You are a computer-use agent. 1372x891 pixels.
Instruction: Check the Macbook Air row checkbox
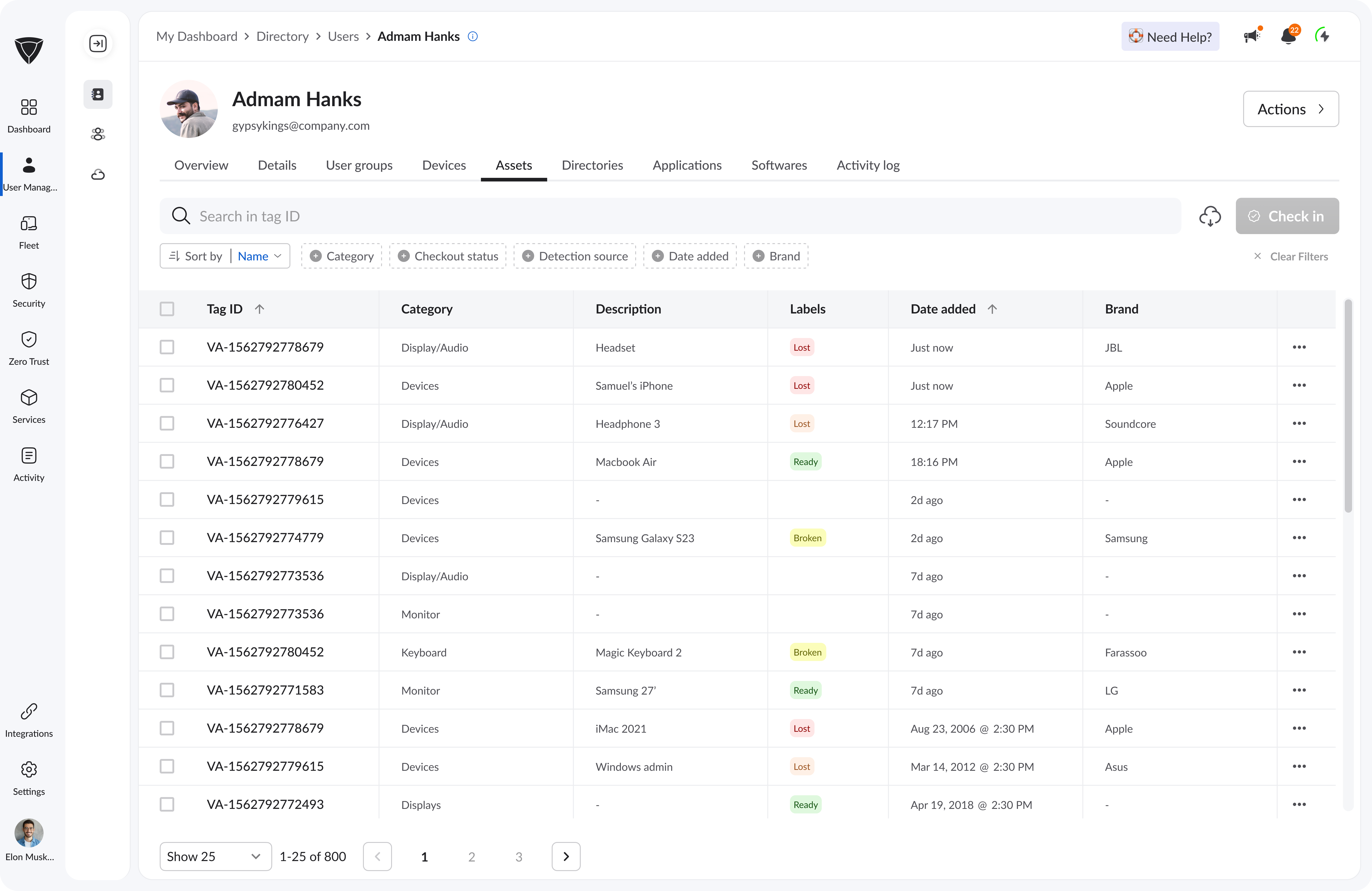click(x=167, y=461)
